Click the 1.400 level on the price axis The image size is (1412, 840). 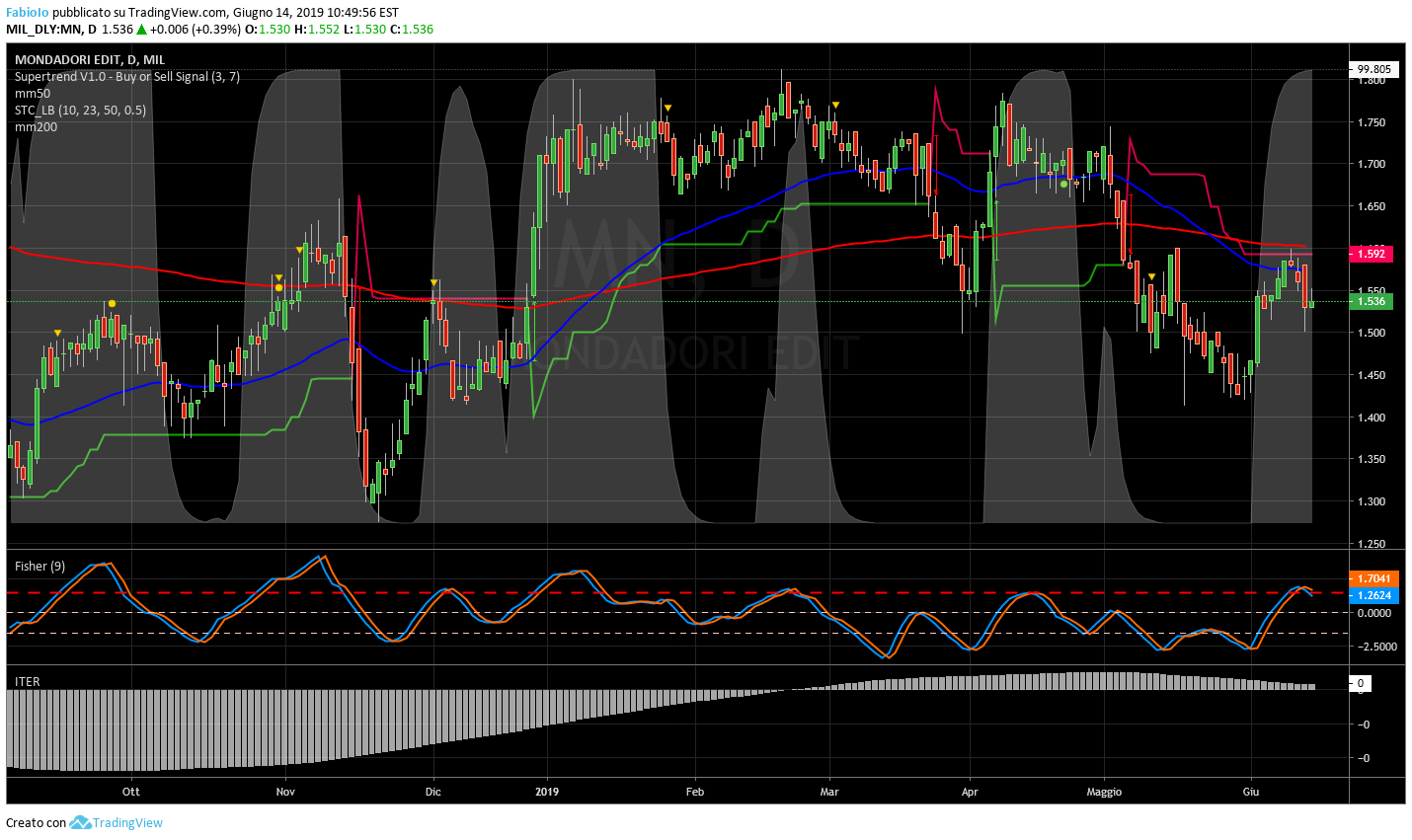click(1371, 419)
